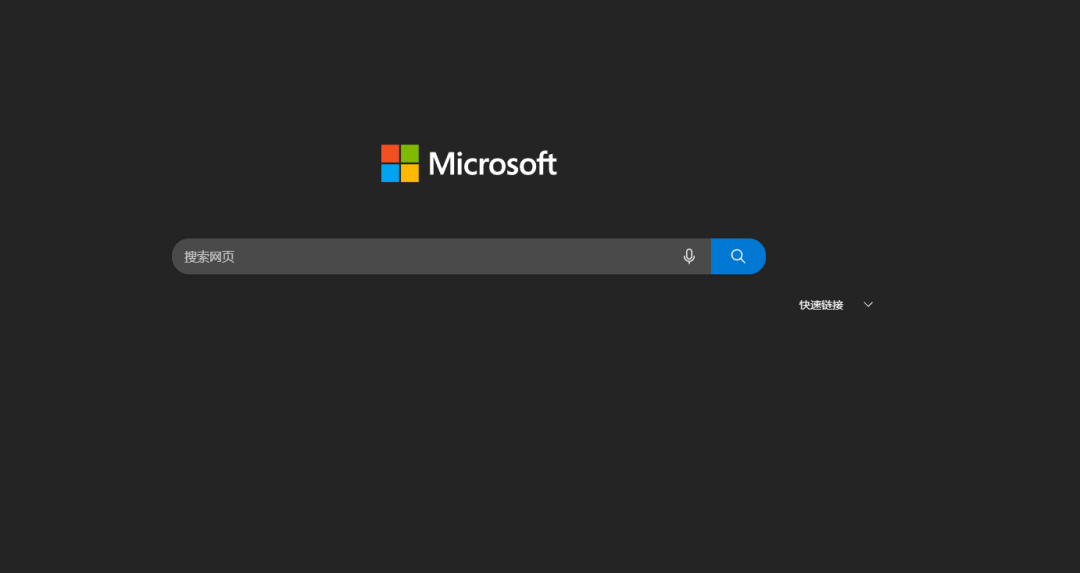This screenshot has height=573, width=1080.
Task: Click the 快速链接 label
Action: coord(821,305)
